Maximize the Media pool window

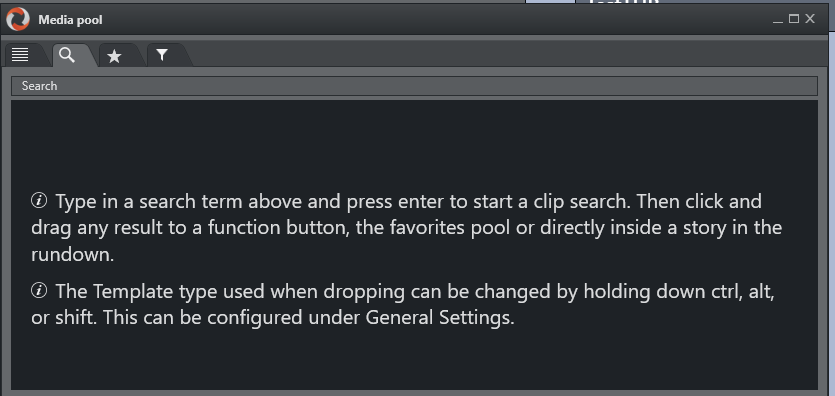pyautogui.click(x=793, y=19)
